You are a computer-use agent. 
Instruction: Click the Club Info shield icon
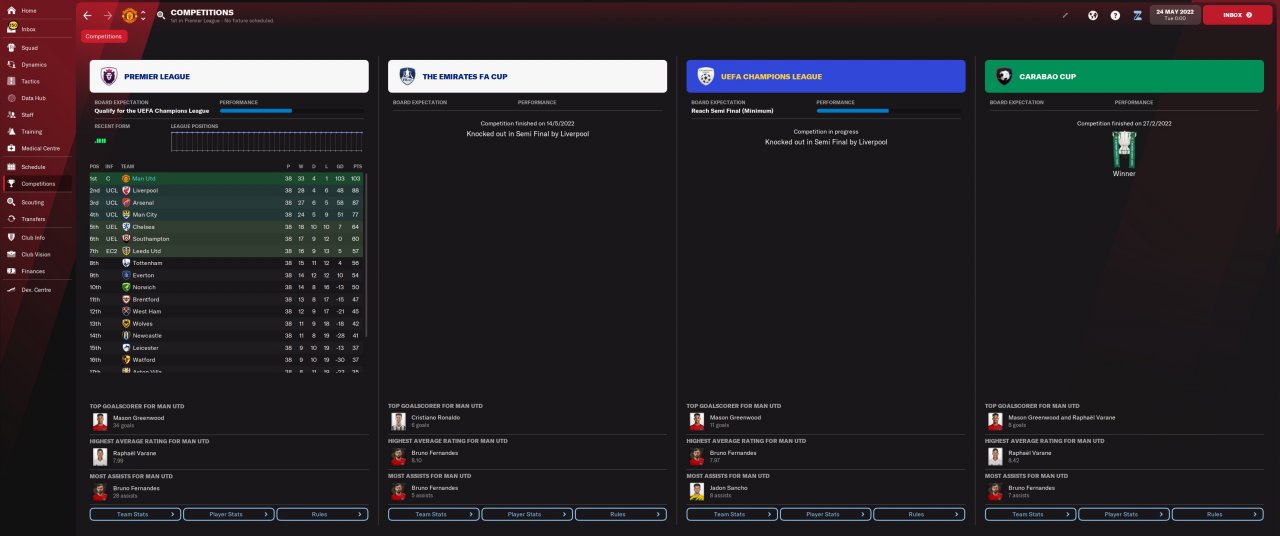click(x=11, y=238)
